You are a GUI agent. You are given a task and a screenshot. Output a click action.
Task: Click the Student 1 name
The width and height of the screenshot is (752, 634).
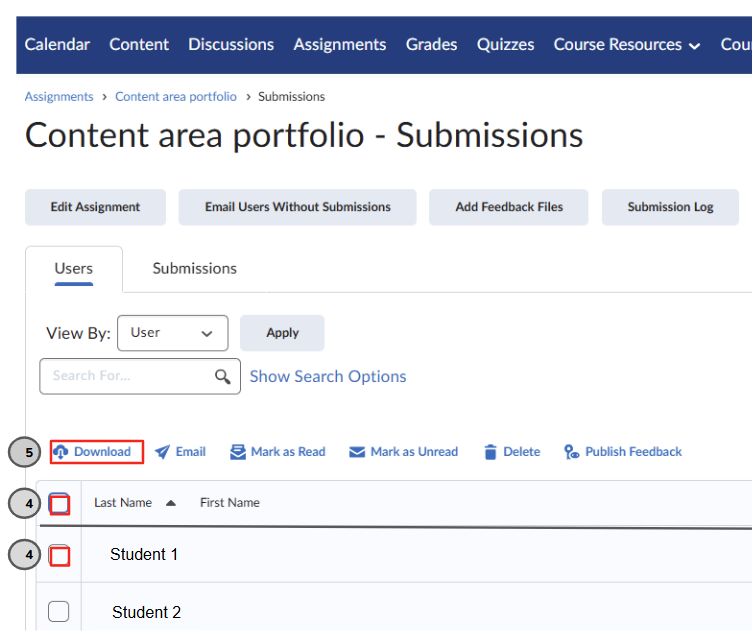point(144,554)
